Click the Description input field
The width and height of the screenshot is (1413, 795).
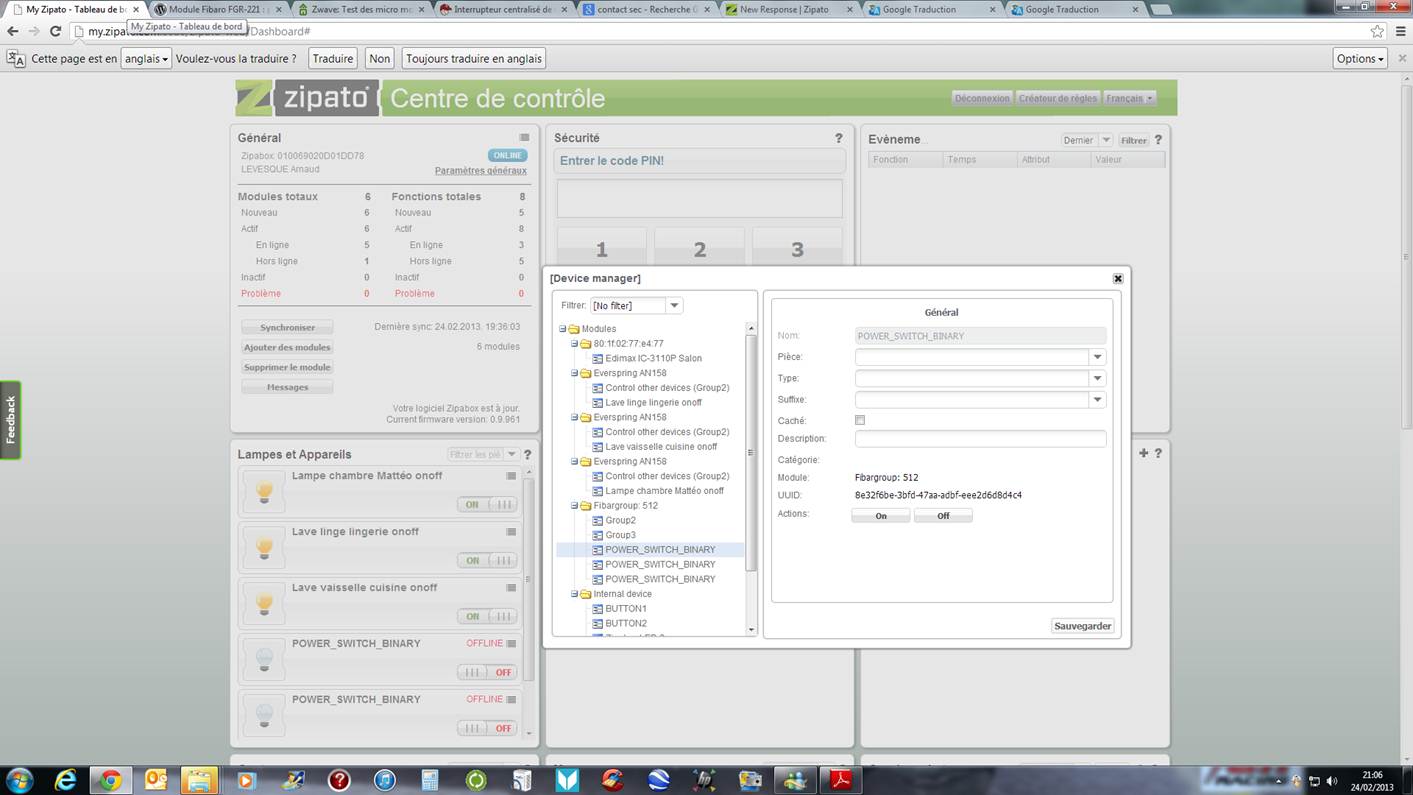pos(980,439)
